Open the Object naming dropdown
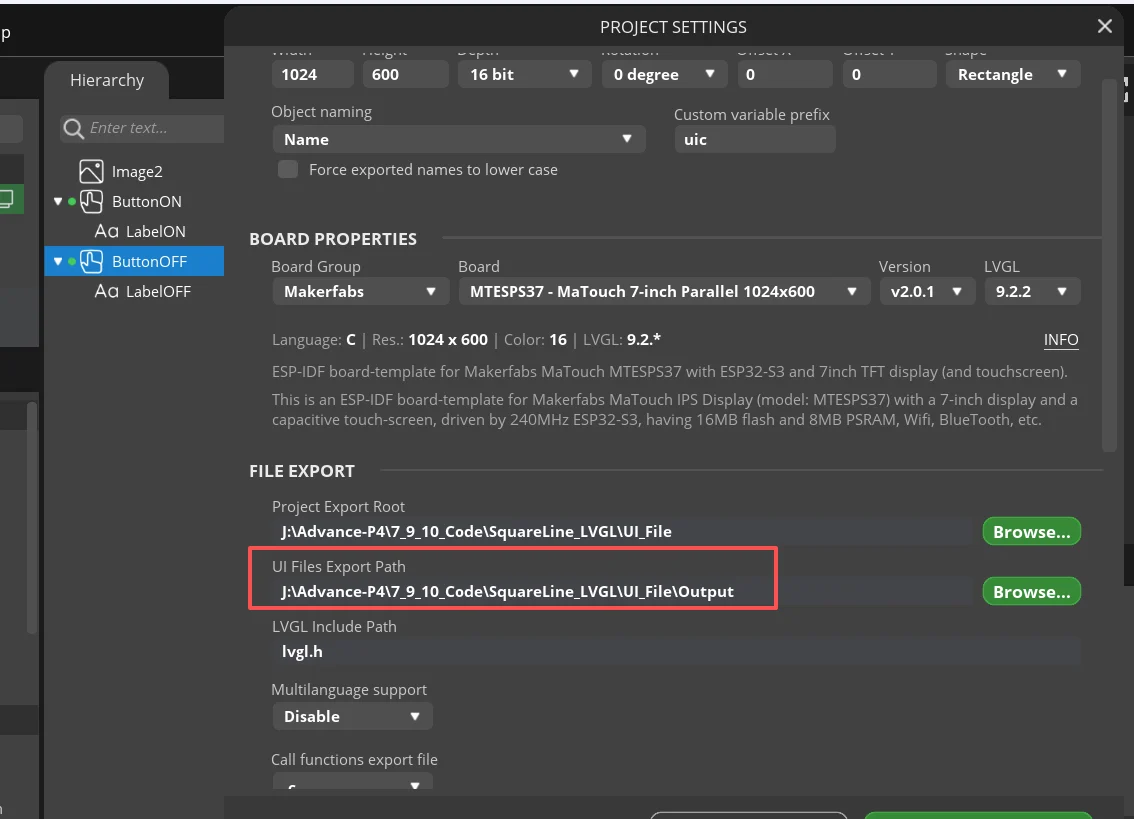The width and height of the screenshot is (1134, 819). [x=458, y=140]
